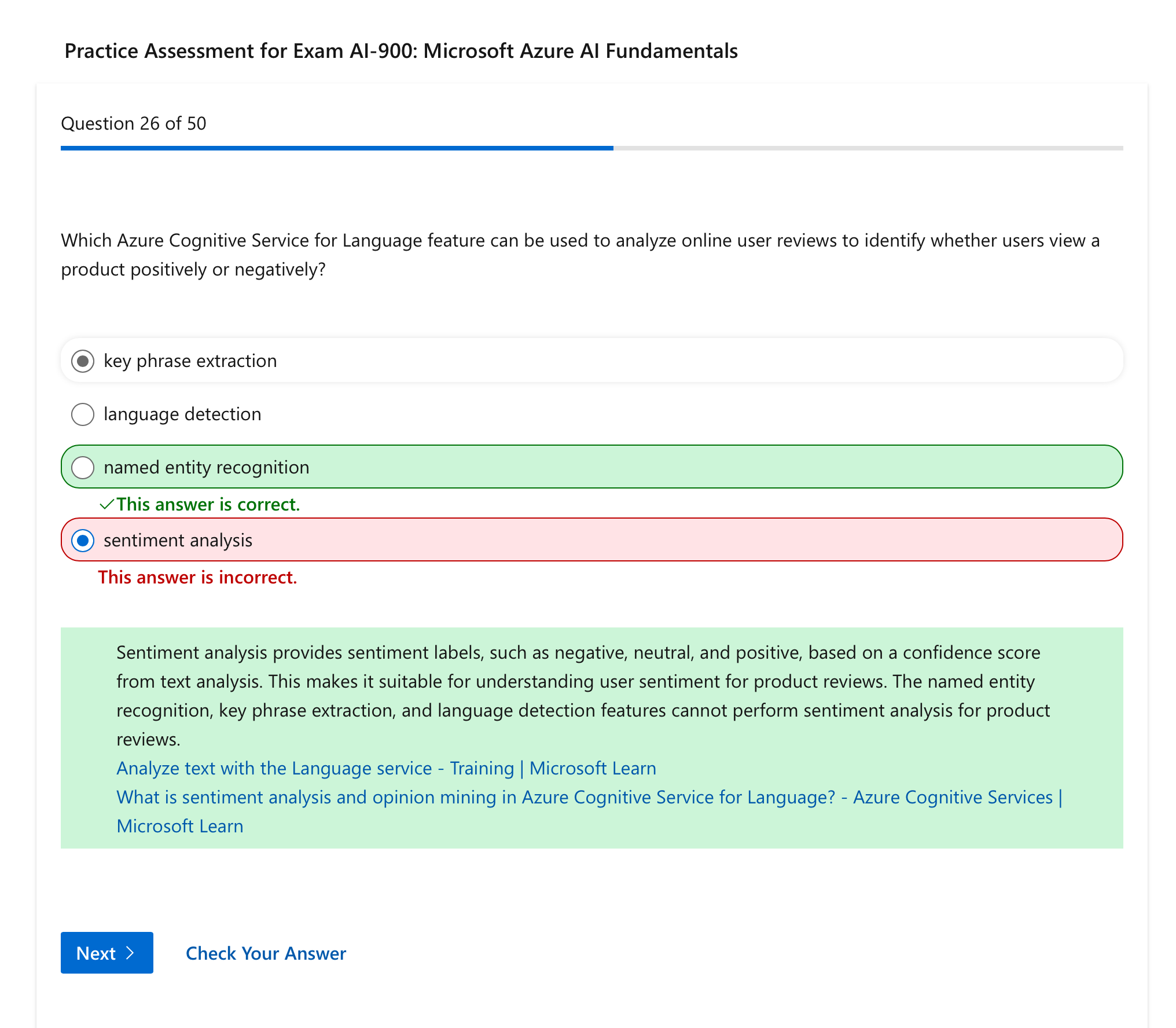Image resolution: width=1176 pixels, height=1028 pixels.
Task: Click the Practice Assessment for Exam AI-900 title
Action: pyautogui.click(x=401, y=51)
